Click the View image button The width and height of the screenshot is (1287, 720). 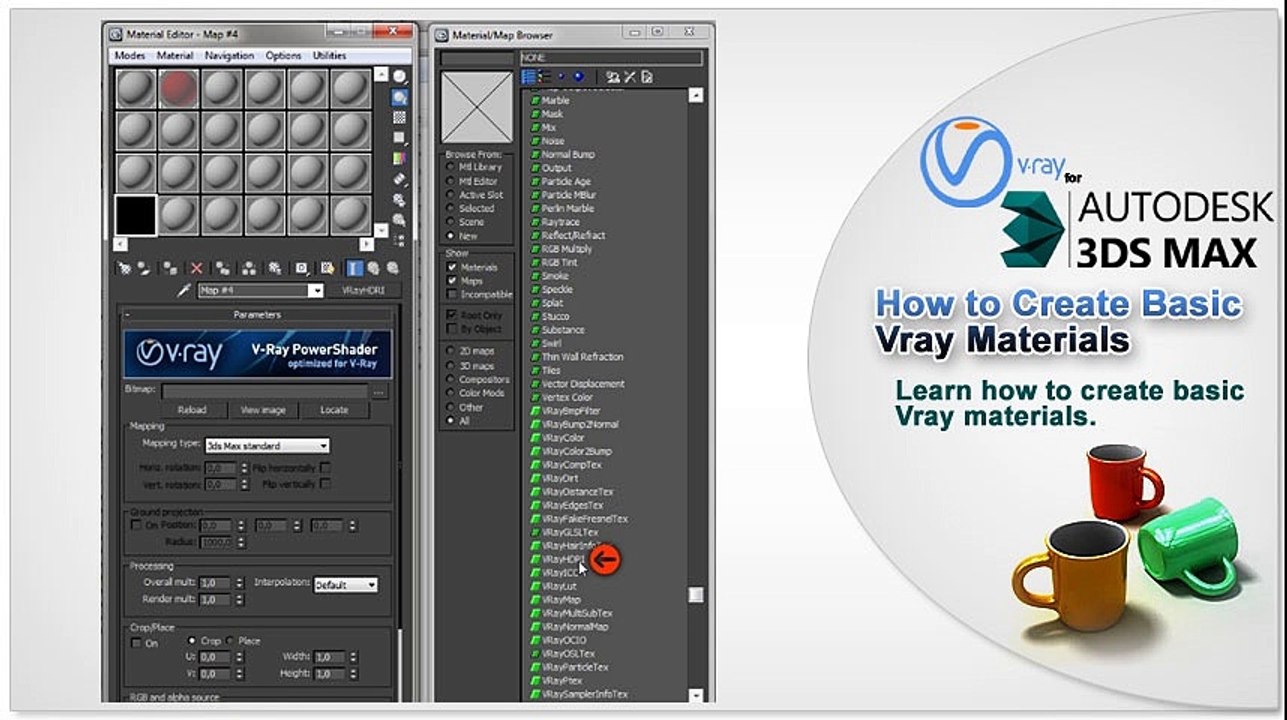pyautogui.click(x=263, y=410)
